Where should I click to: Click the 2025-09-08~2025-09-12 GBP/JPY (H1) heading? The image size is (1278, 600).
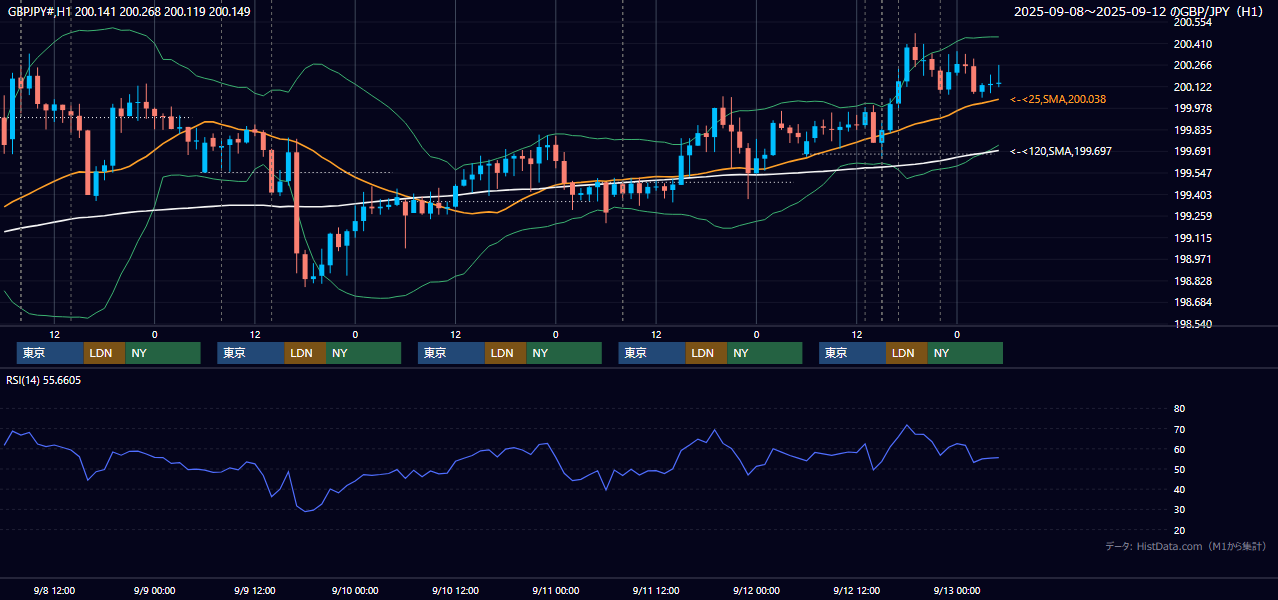coord(1139,11)
